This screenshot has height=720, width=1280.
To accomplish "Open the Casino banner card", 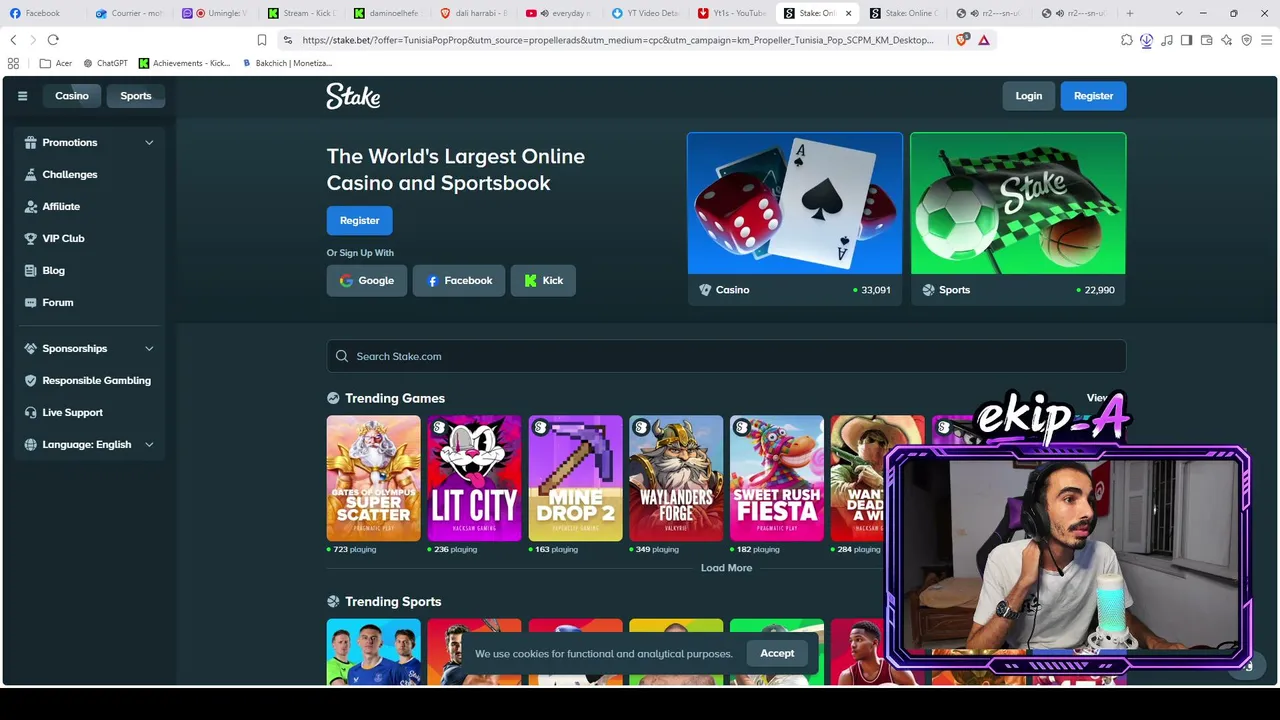I will (x=795, y=219).
